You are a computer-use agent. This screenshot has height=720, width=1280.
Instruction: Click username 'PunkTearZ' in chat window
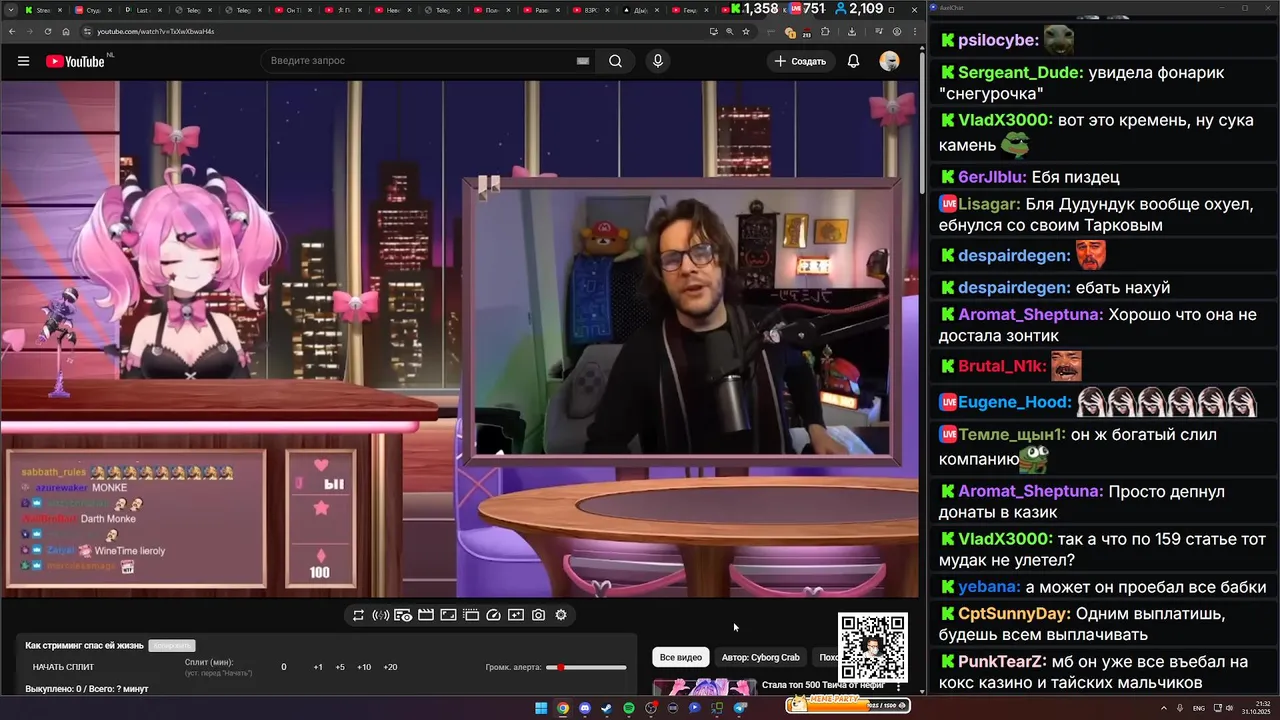pos(1002,662)
